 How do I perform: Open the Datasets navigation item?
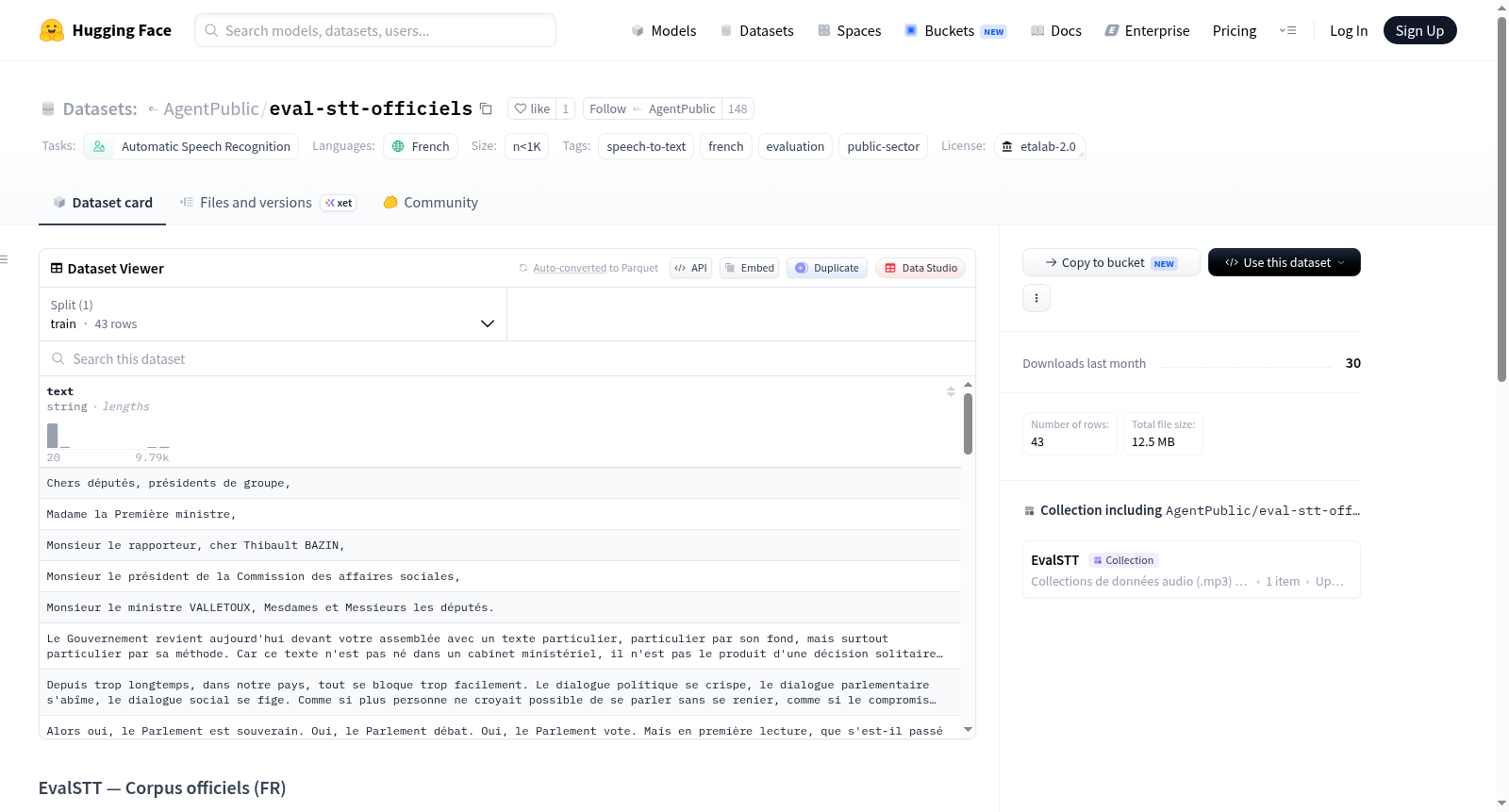pos(756,30)
